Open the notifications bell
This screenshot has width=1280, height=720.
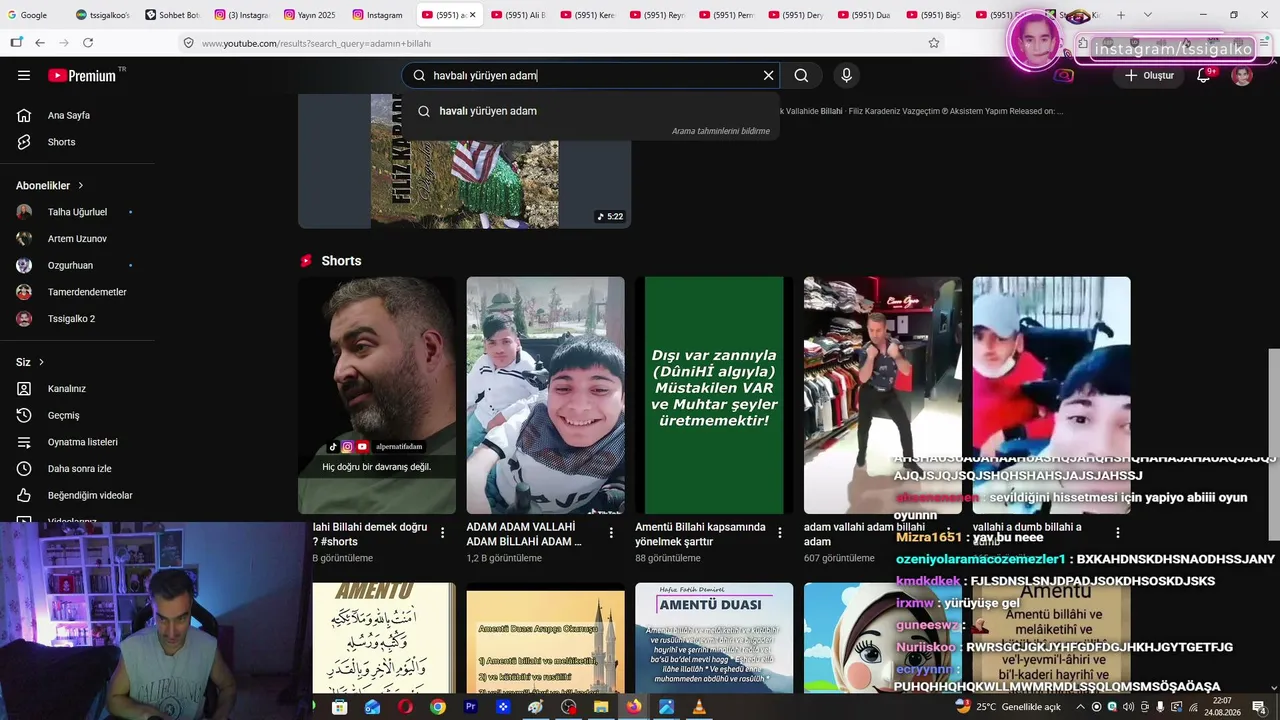pyautogui.click(x=1204, y=75)
